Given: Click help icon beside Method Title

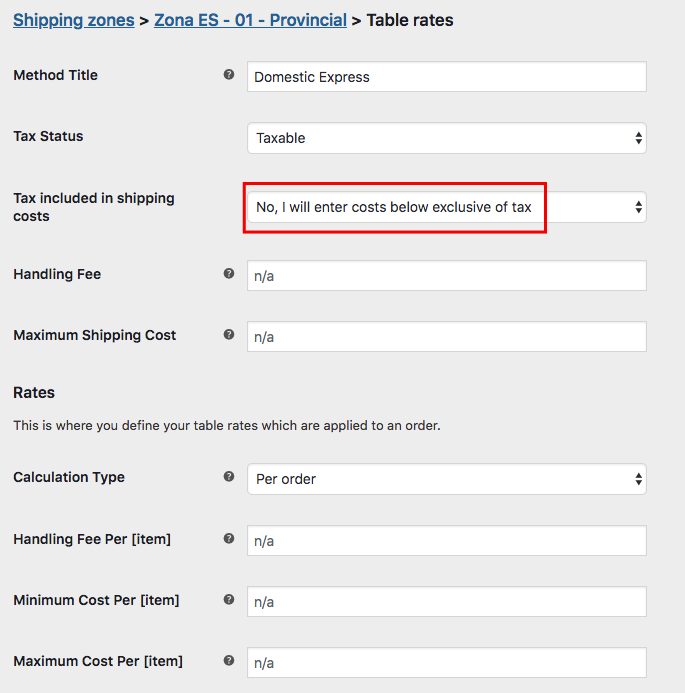Looking at the screenshot, I should (229, 75).
